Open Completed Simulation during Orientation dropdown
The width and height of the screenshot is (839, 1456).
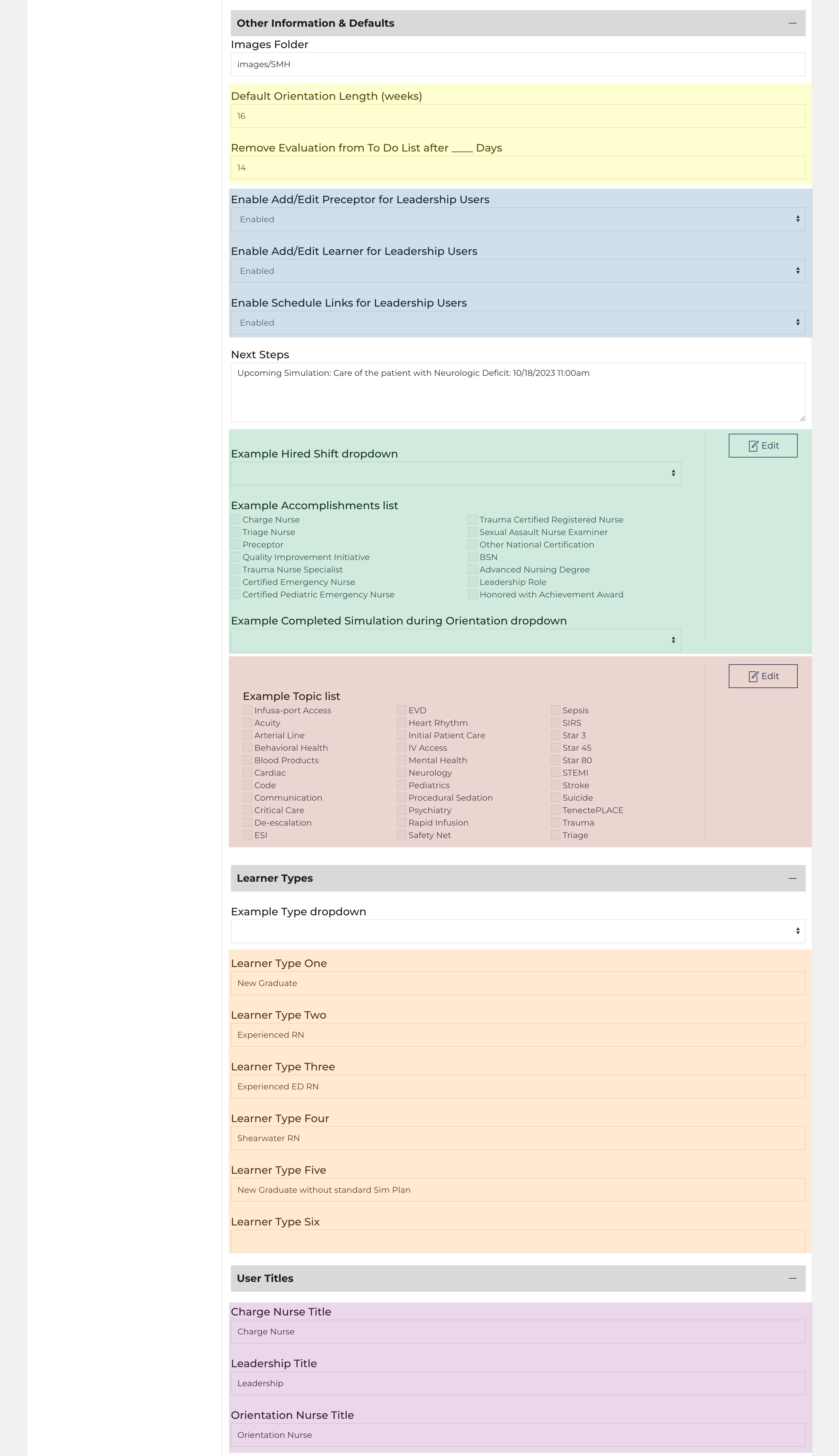click(x=455, y=640)
